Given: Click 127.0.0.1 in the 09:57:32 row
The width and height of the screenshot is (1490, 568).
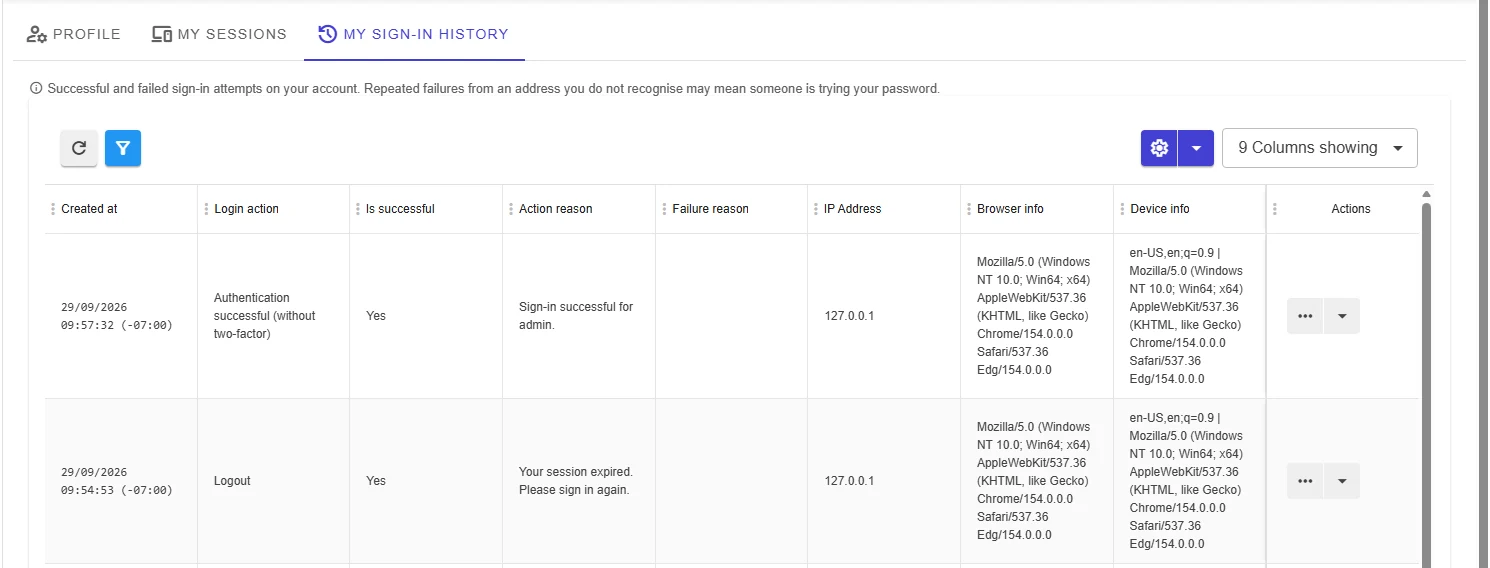Looking at the screenshot, I should pos(849,316).
